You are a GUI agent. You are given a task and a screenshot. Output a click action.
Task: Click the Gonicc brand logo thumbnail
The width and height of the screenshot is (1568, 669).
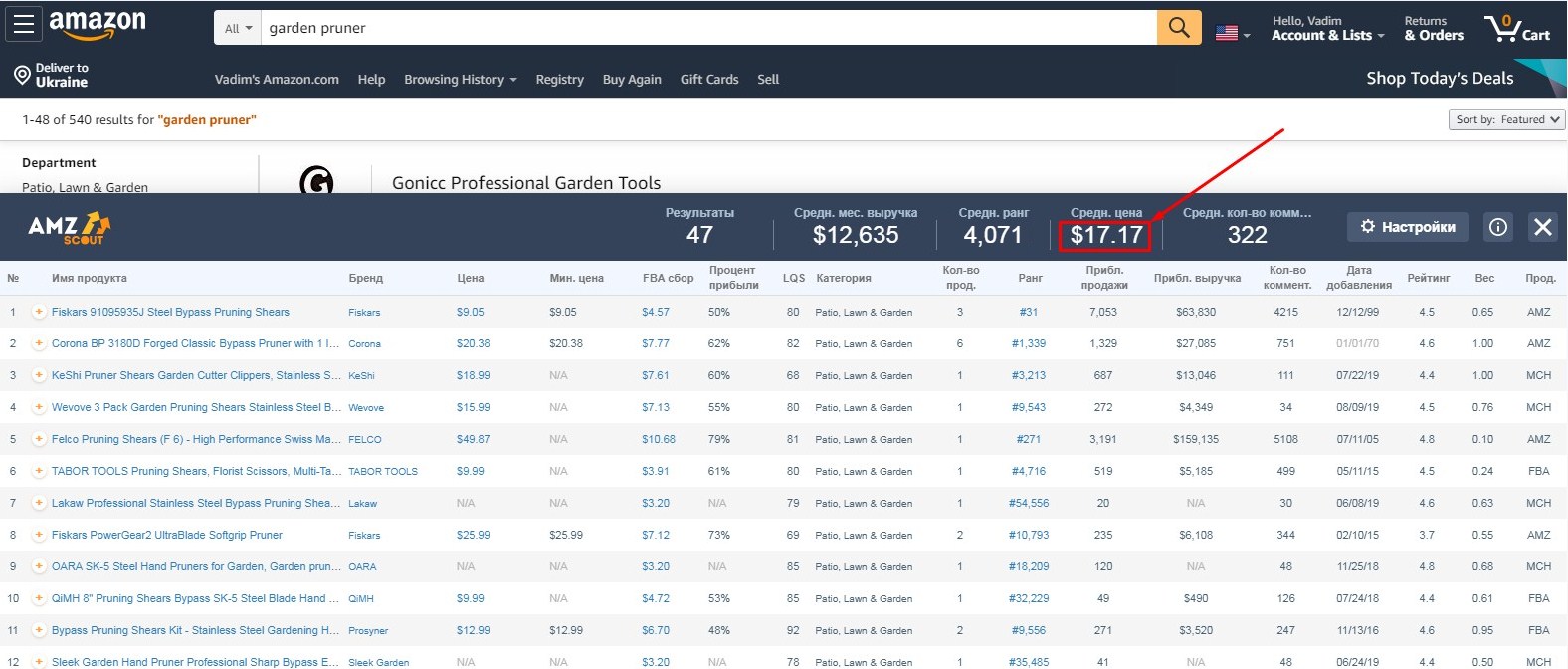[316, 180]
